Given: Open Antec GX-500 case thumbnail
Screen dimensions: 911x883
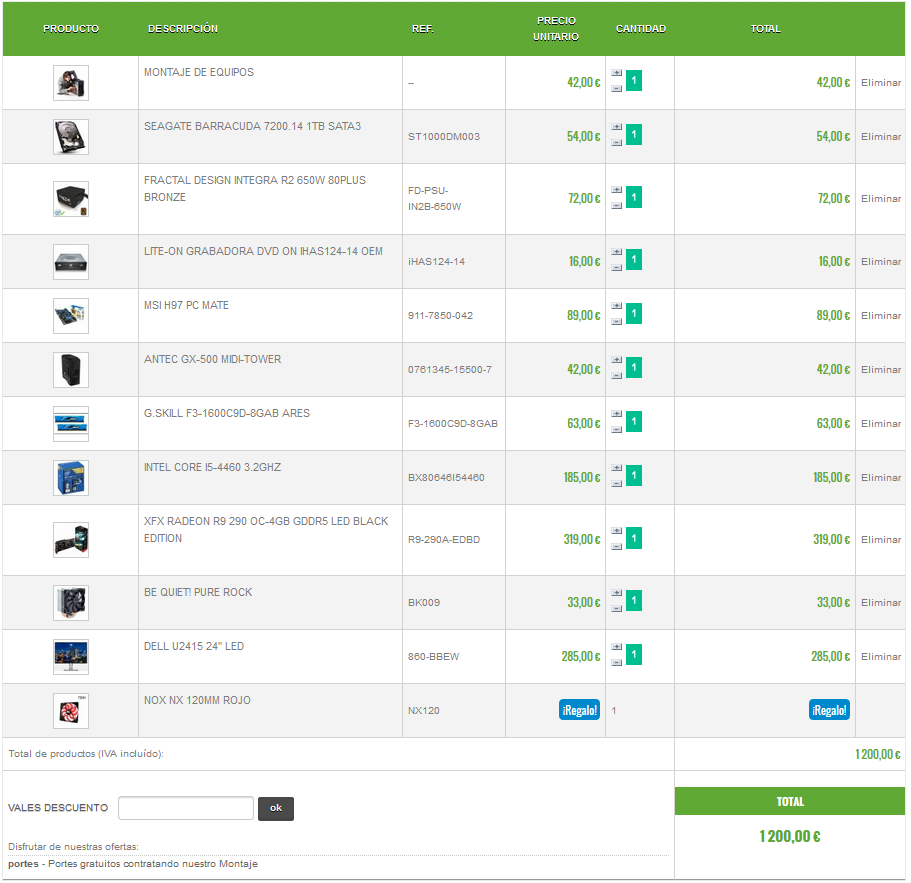Looking at the screenshot, I should pos(71,370).
